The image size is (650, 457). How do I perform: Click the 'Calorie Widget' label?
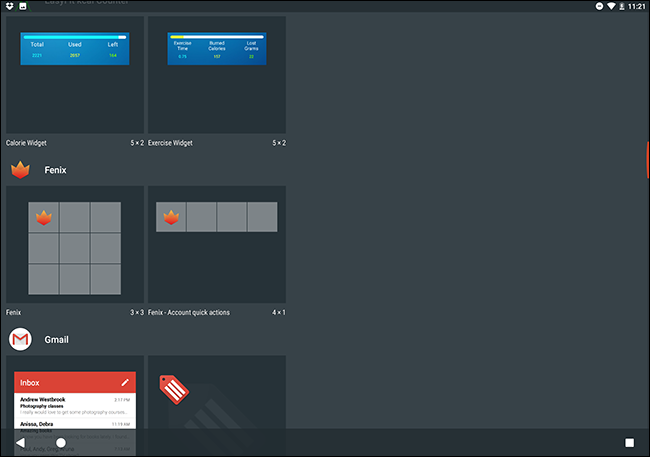[26, 143]
